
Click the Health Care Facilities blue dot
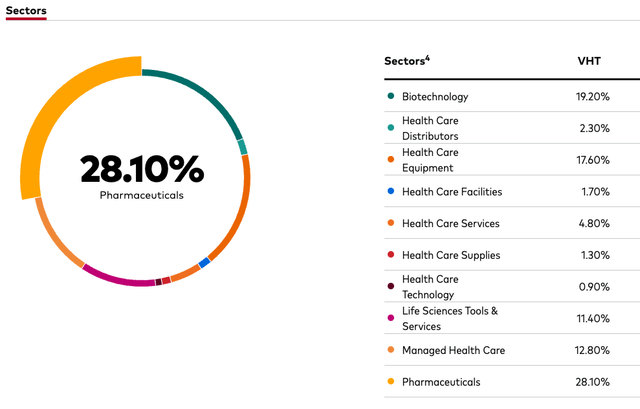[x=390, y=191]
